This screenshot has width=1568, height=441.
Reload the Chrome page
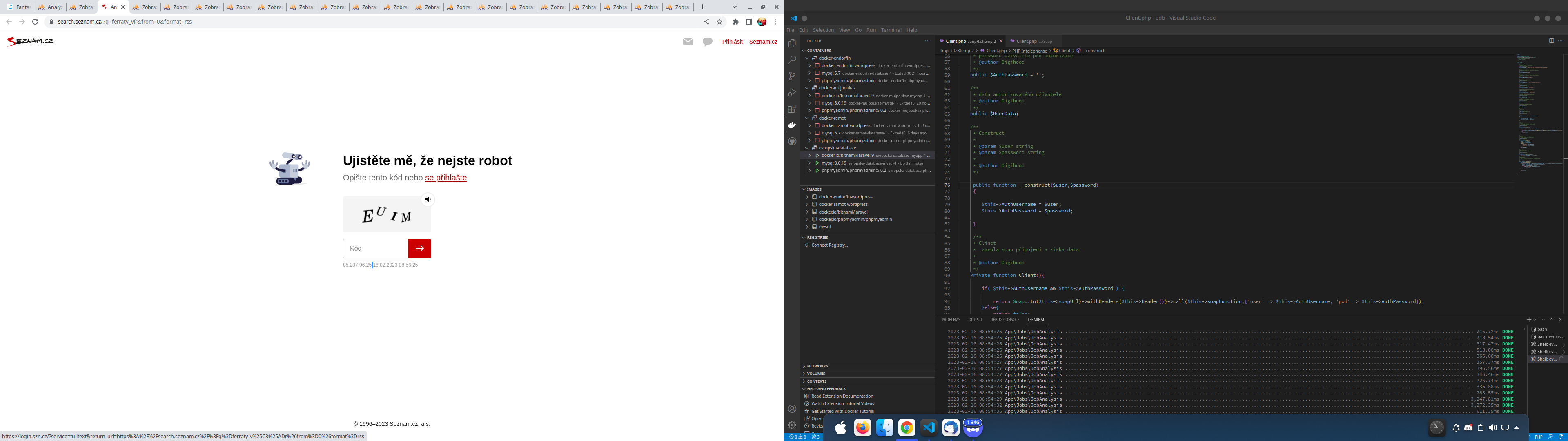35,21
